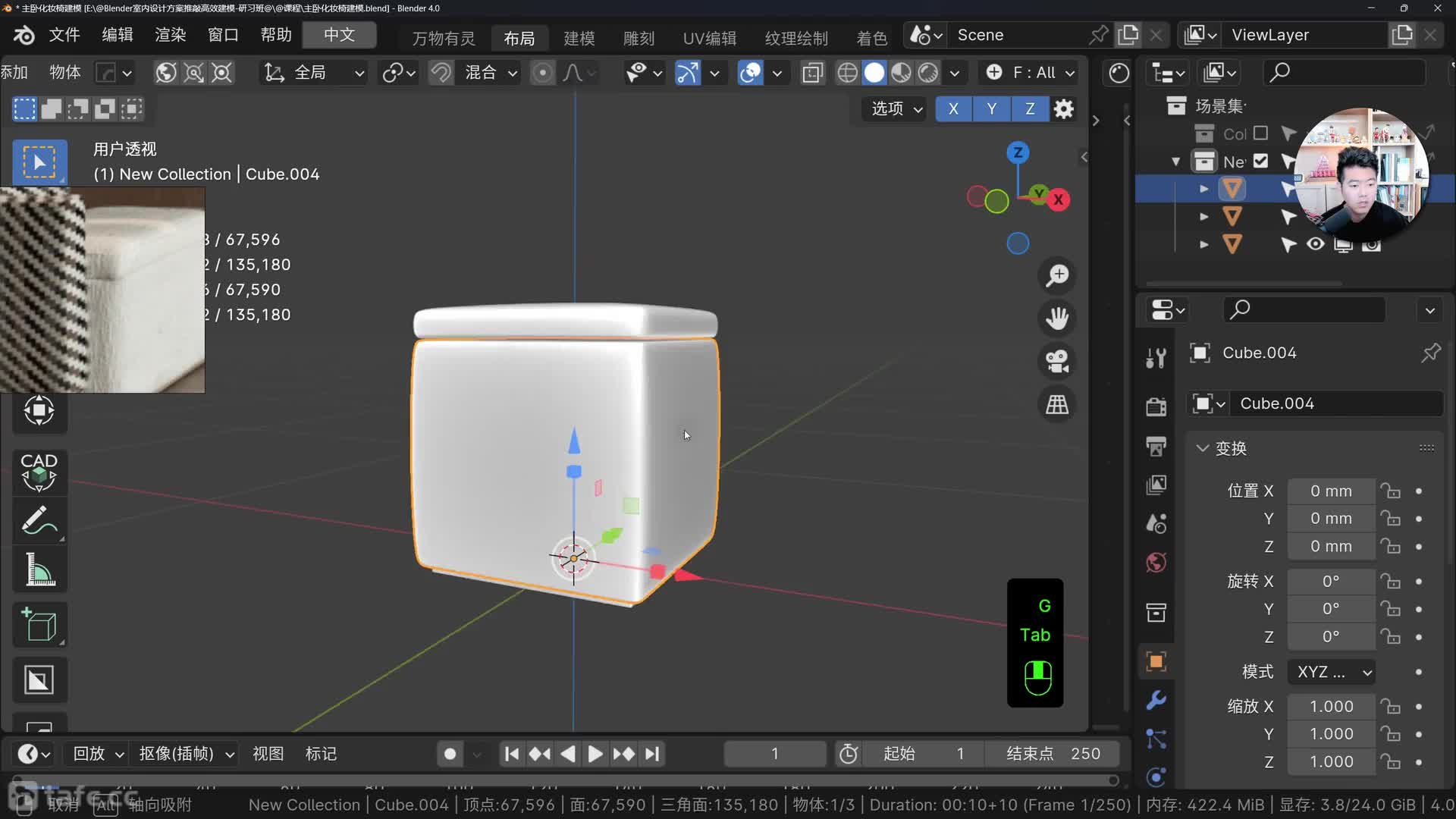Enable solid viewport shading mode
1456x819 pixels.
[x=874, y=73]
